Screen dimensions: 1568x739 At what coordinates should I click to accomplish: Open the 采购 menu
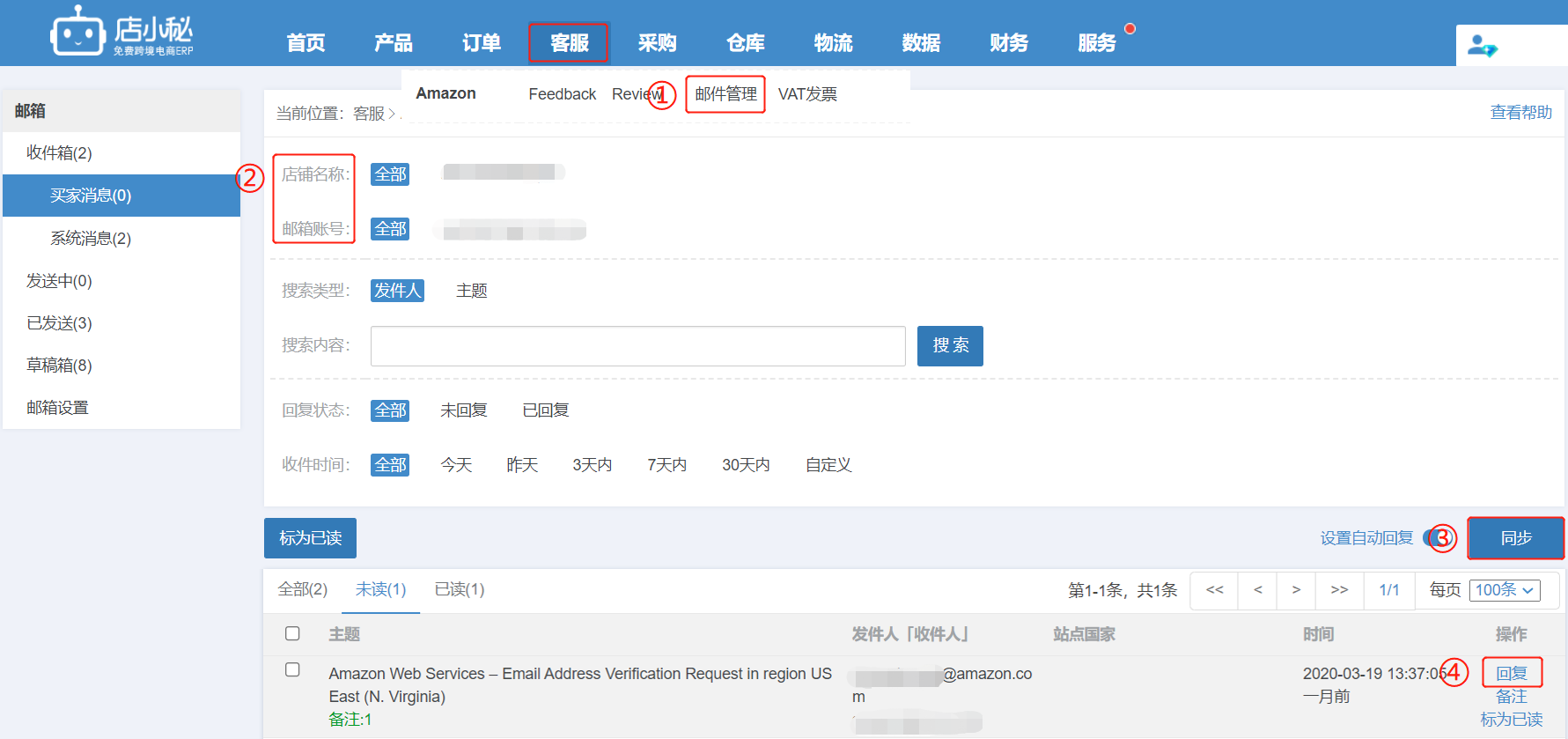[657, 42]
